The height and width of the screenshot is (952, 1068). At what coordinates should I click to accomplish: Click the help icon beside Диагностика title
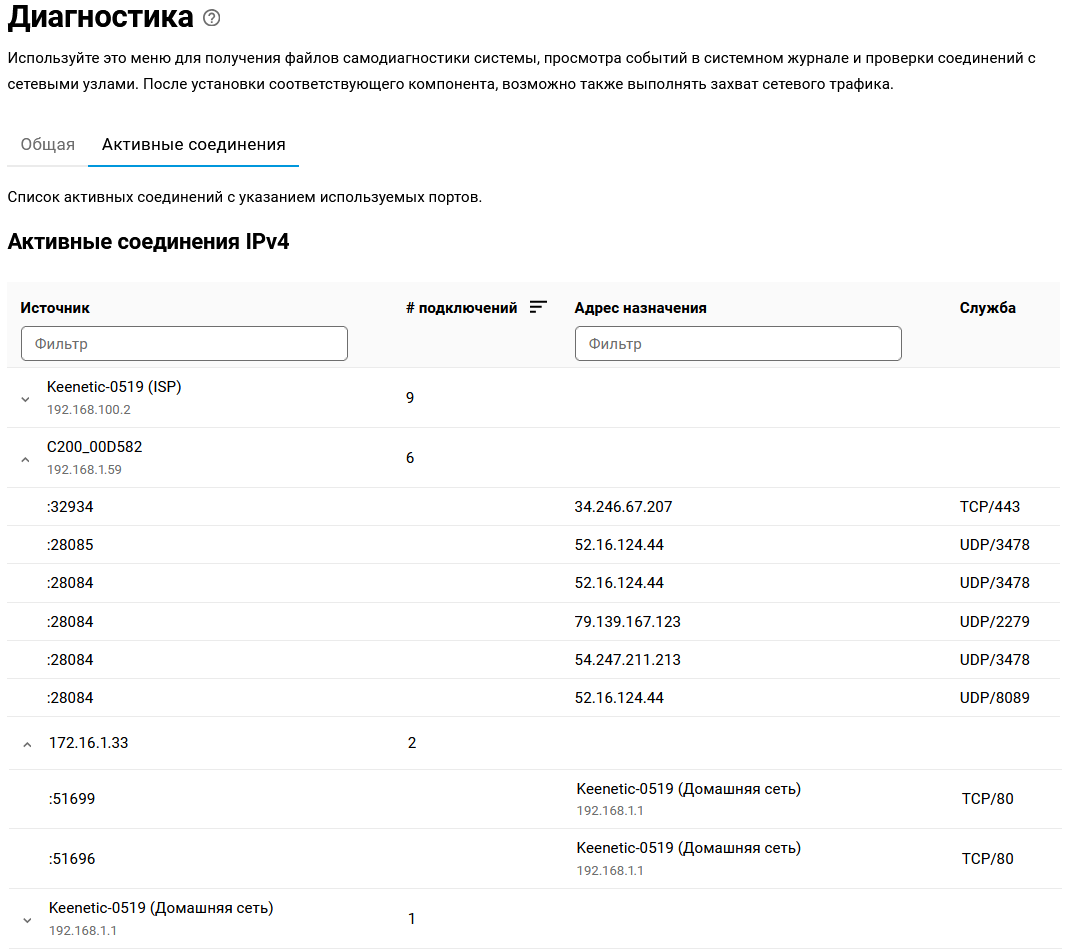[x=211, y=18]
